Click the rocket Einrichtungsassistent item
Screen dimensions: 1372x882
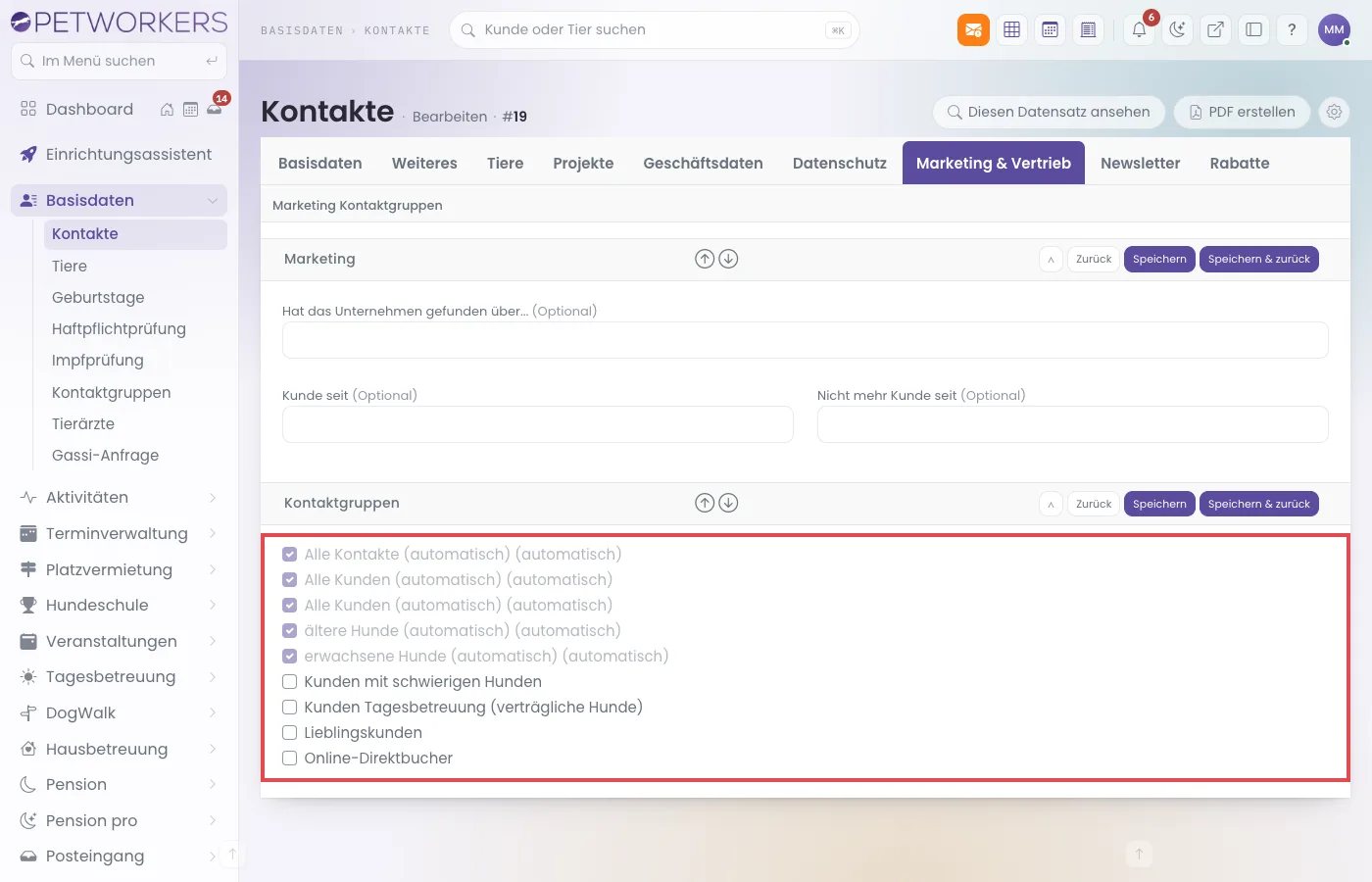point(119,154)
